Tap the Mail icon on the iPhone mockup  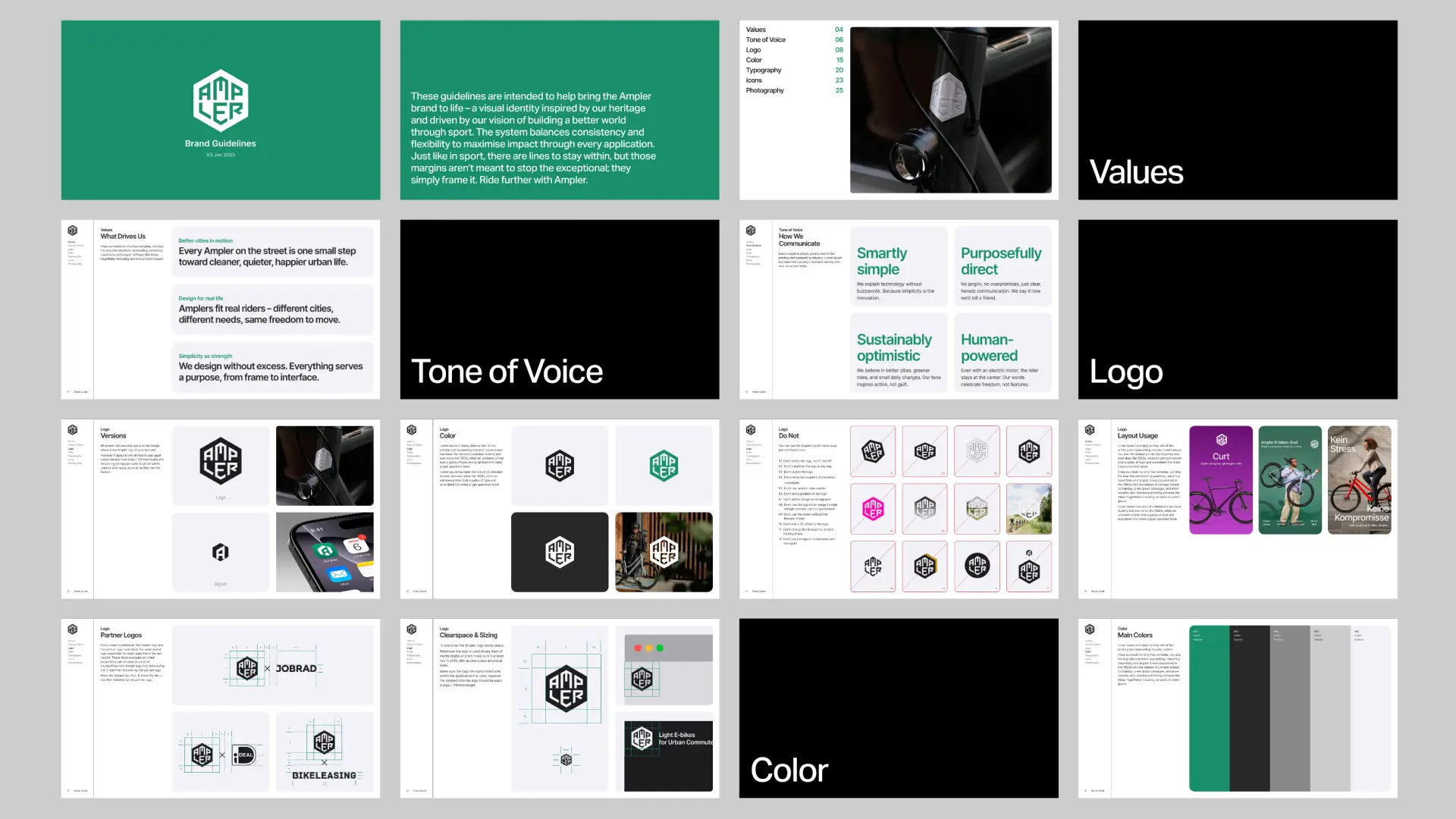click(x=340, y=574)
